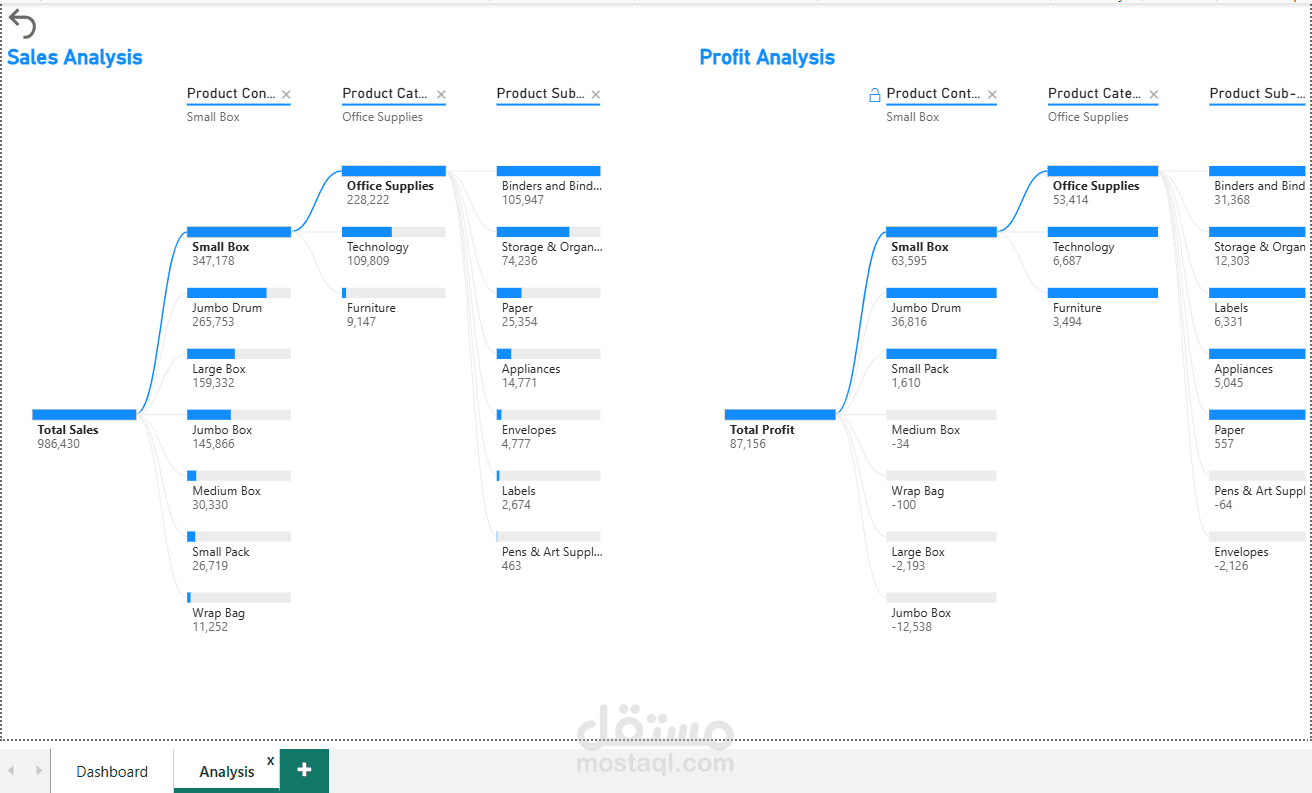The image size is (1312, 793).
Task: Remove Product Category level in Sales Analysis
Action: point(441,95)
